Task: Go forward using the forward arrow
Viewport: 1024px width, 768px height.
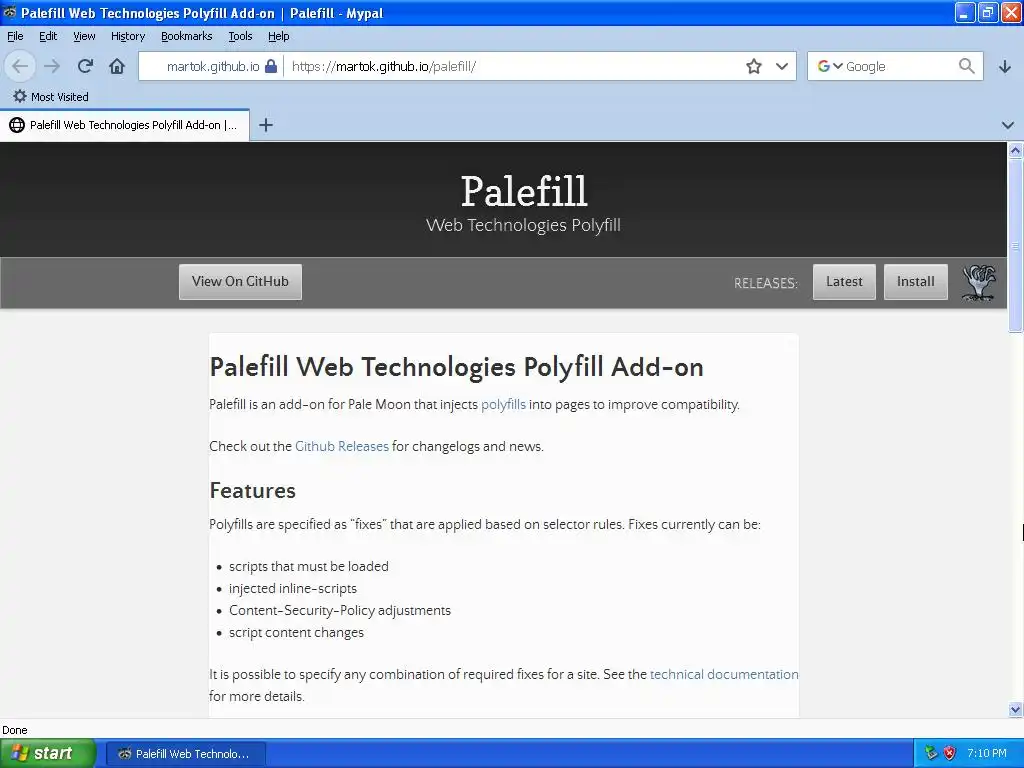Action: click(52, 66)
